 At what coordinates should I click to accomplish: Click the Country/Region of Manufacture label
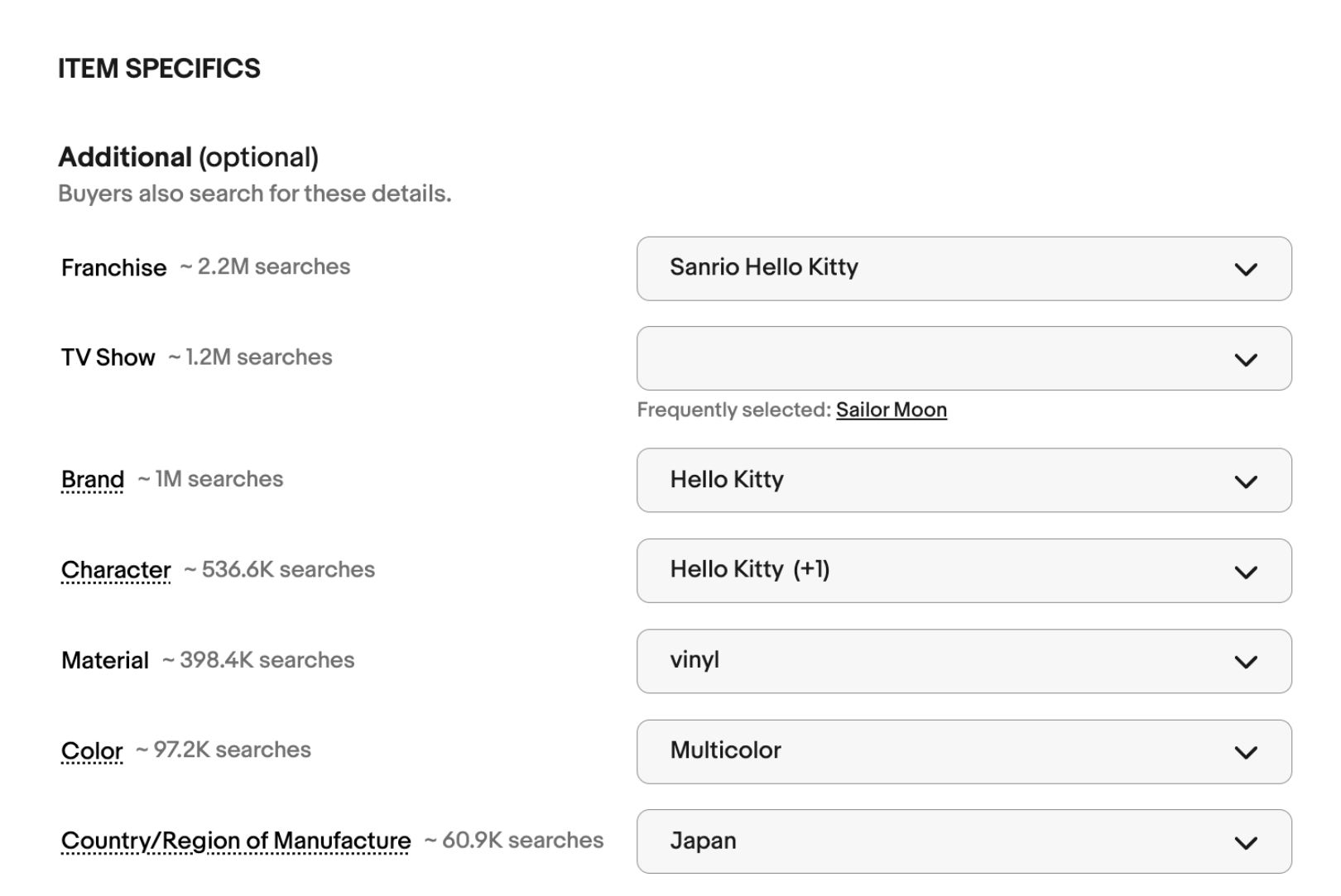tap(236, 841)
